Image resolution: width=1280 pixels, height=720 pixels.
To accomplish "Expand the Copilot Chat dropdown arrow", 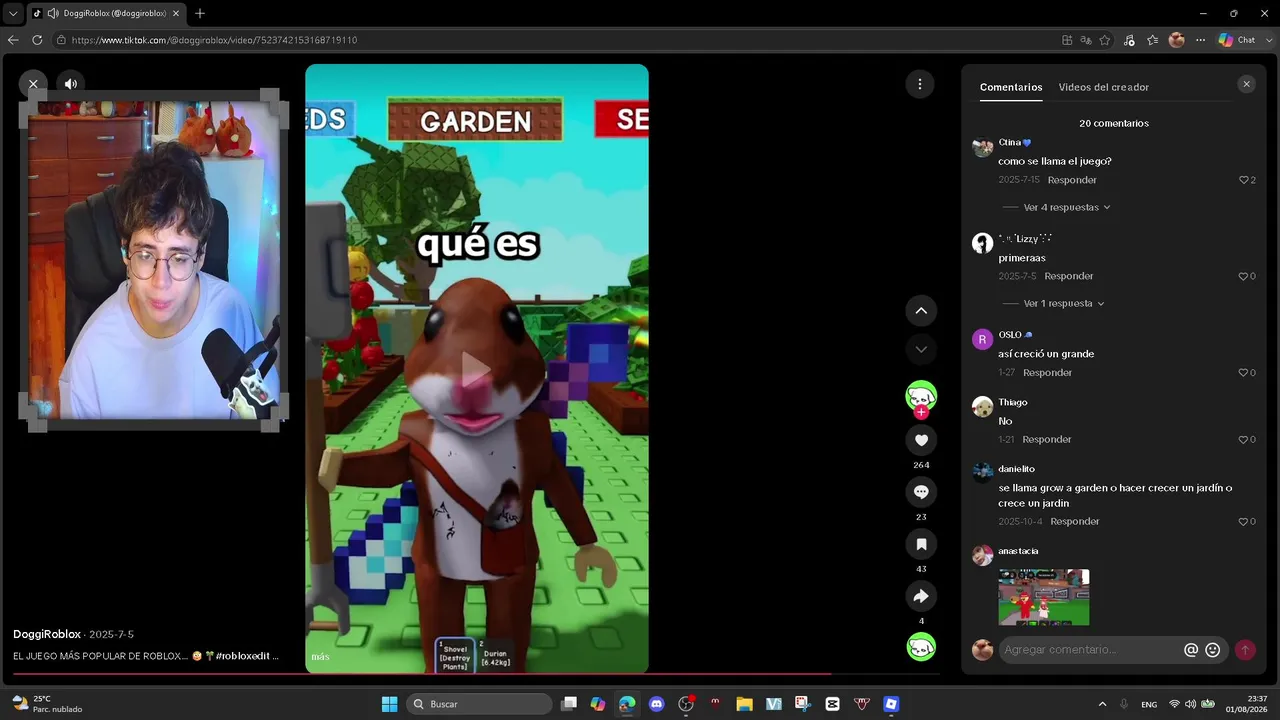I will [x=1268, y=40].
